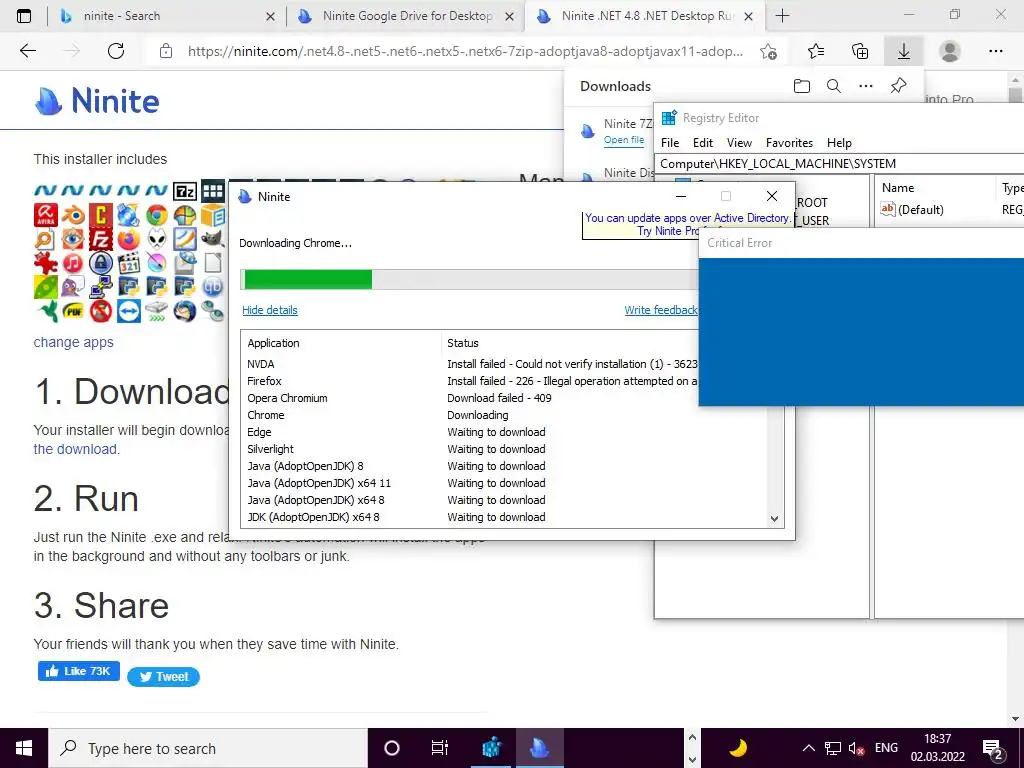Click the Thunderbird icon

tap(185, 311)
